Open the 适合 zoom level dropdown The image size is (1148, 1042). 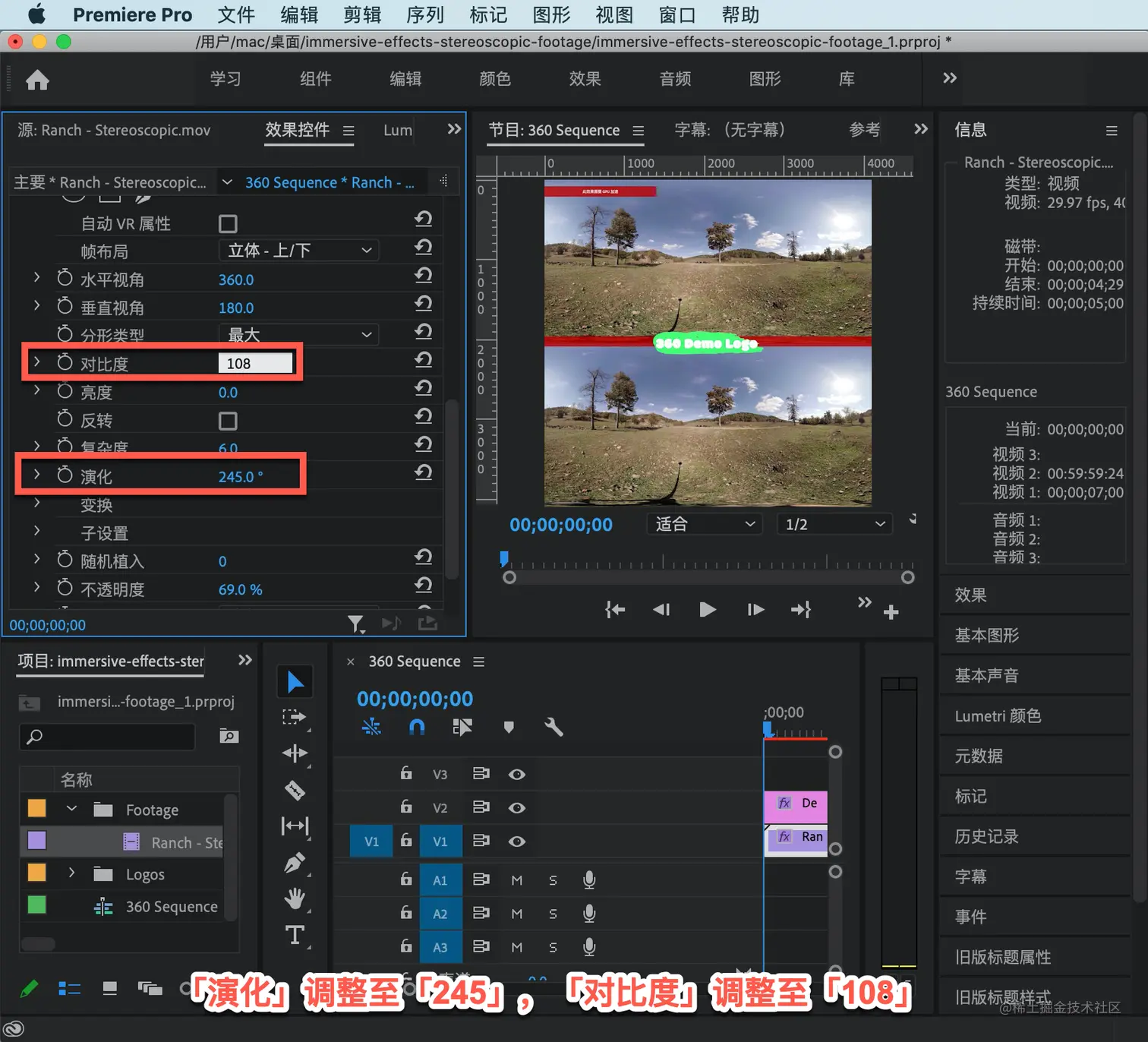pyautogui.click(x=705, y=524)
